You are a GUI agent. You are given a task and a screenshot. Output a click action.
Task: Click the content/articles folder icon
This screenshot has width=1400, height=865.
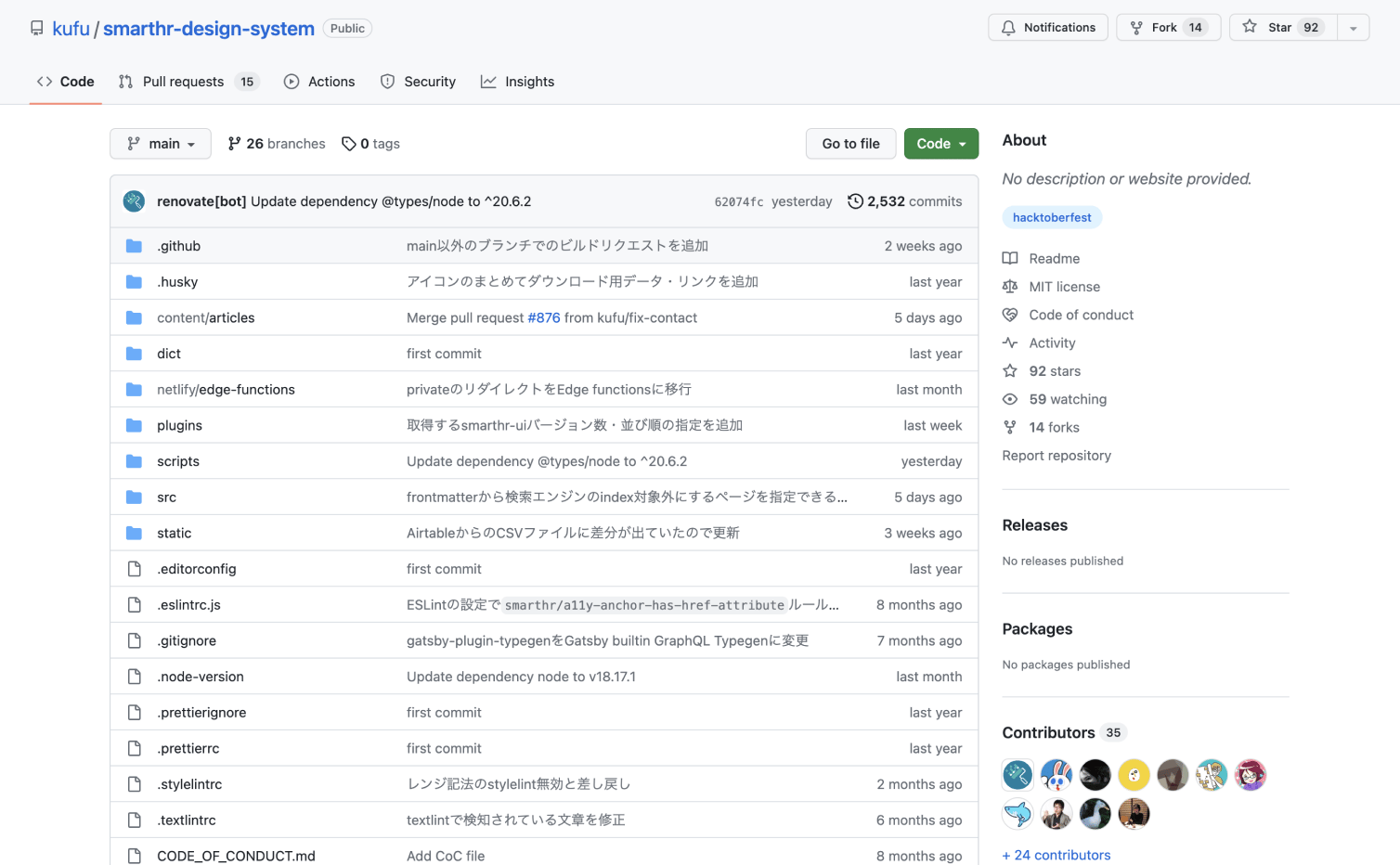click(x=134, y=317)
